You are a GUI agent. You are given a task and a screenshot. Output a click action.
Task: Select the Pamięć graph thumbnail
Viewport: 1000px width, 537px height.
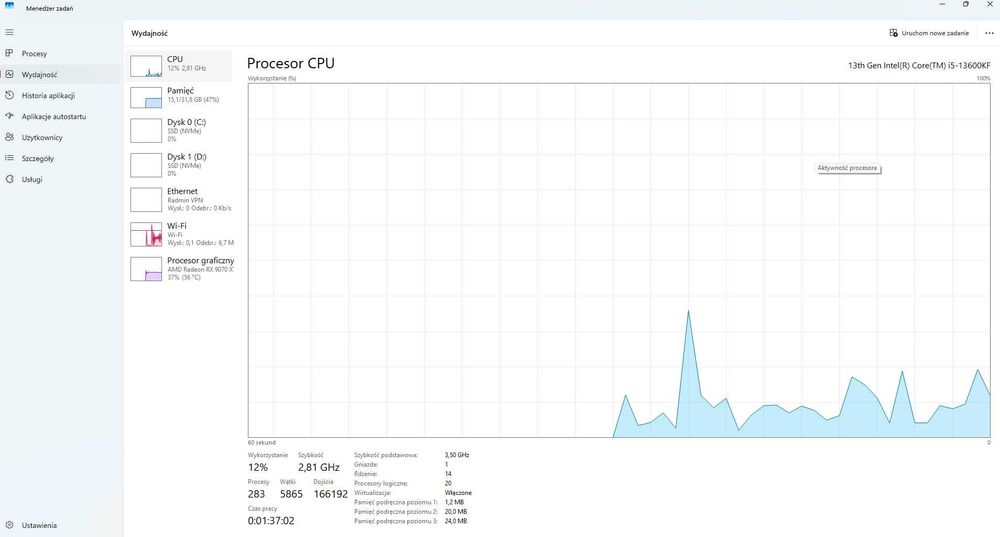click(x=146, y=97)
